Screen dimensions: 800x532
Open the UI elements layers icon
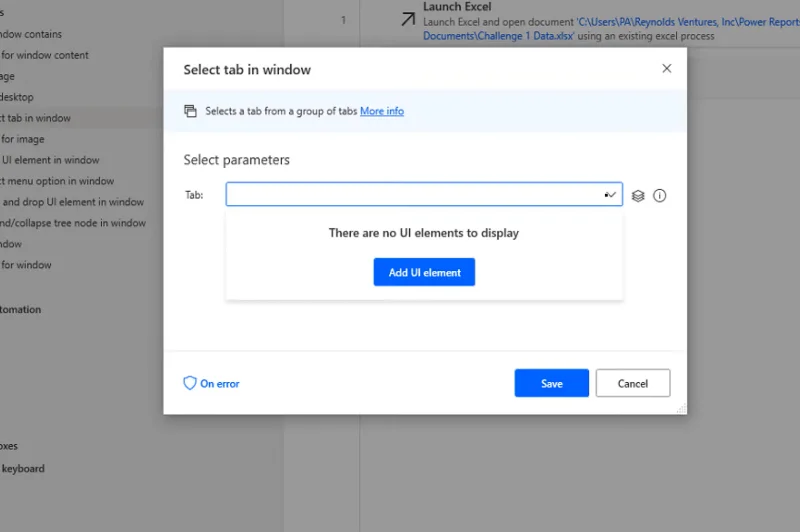638,195
